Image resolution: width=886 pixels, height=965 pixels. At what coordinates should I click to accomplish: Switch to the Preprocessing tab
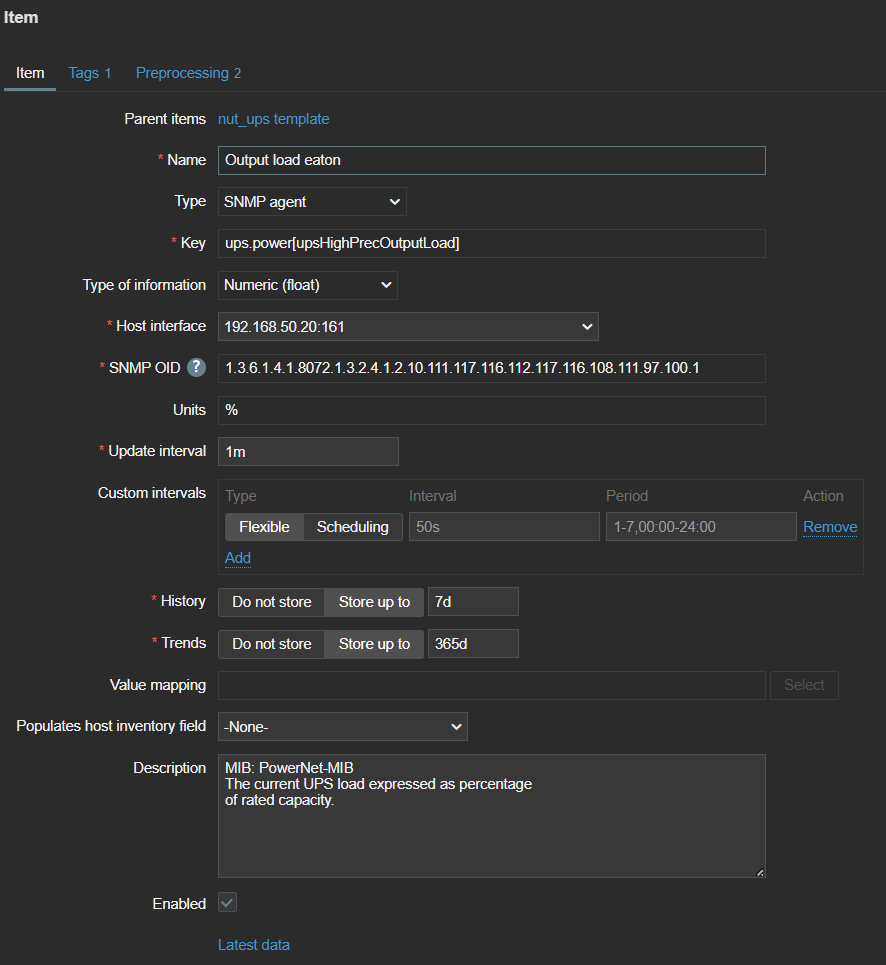[188, 73]
